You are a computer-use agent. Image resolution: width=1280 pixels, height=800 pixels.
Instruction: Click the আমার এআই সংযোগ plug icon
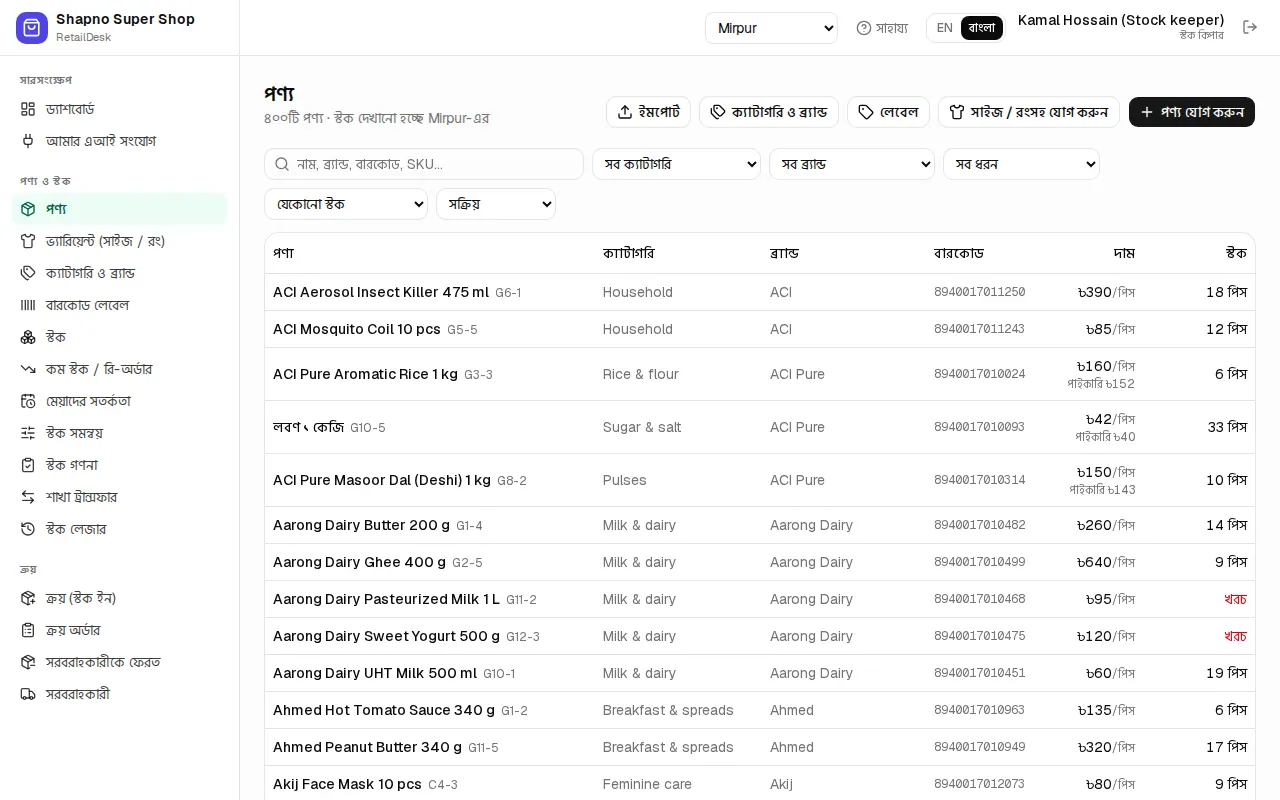coord(28,141)
